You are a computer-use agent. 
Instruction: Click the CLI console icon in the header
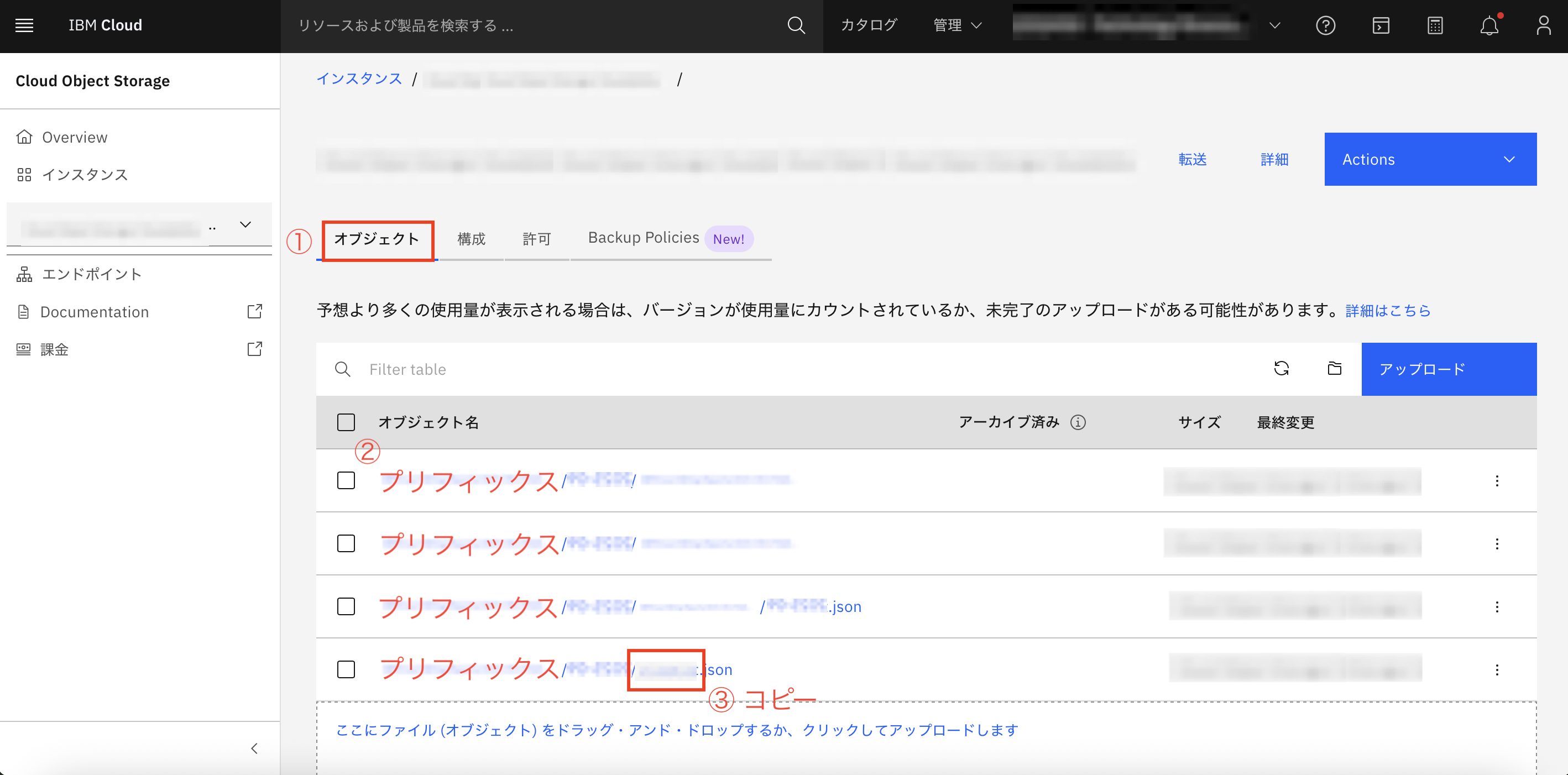tap(1381, 25)
